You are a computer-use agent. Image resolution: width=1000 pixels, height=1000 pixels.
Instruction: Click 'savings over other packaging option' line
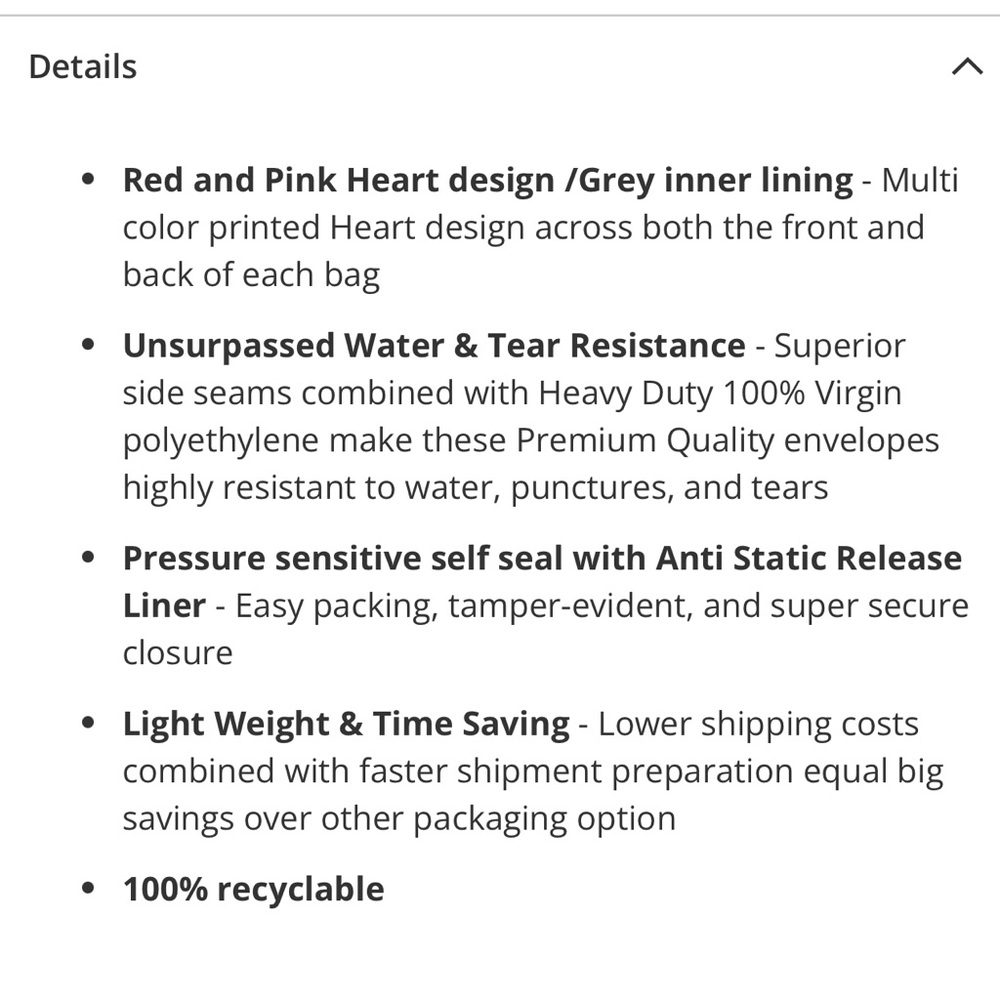[x=399, y=819]
